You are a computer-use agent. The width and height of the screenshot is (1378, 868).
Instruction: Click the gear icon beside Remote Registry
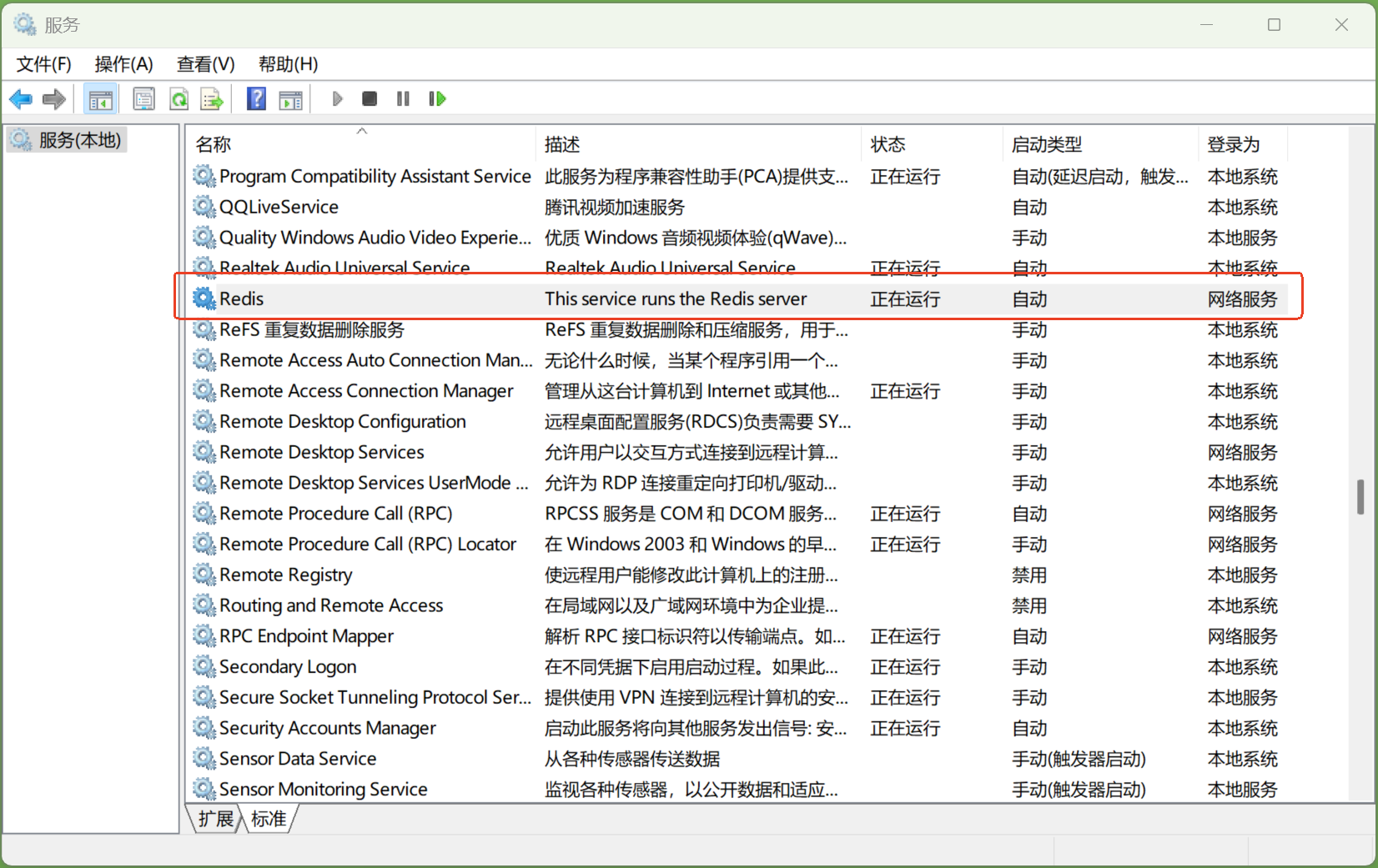pyautogui.click(x=204, y=574)
